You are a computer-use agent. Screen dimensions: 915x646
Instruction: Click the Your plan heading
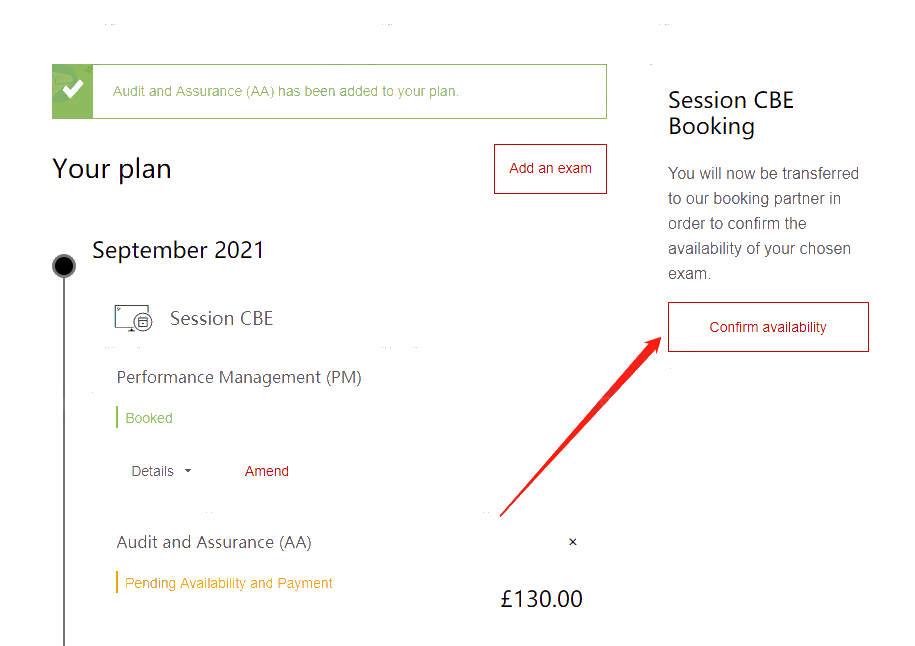[x=112, y=169]
